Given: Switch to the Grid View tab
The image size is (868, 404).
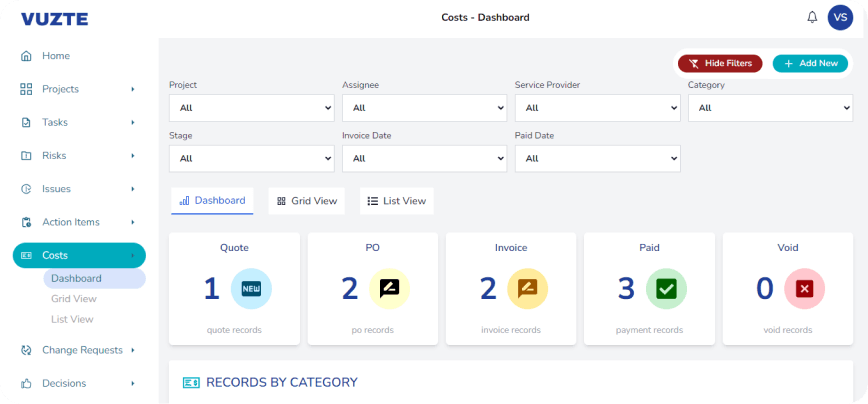Looking at the screenshot, I should click(x=307, y=201).
